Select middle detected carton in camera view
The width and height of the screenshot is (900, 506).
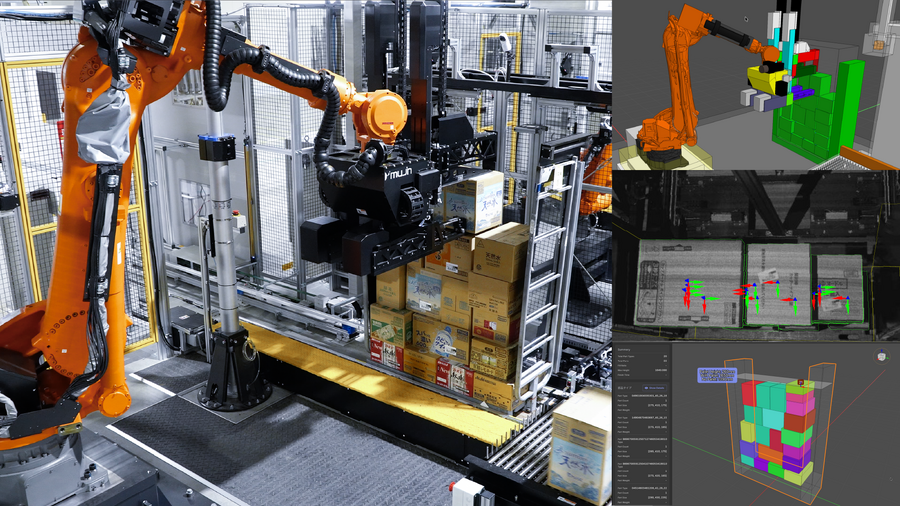pyautogui.click(x=777, y=283)
